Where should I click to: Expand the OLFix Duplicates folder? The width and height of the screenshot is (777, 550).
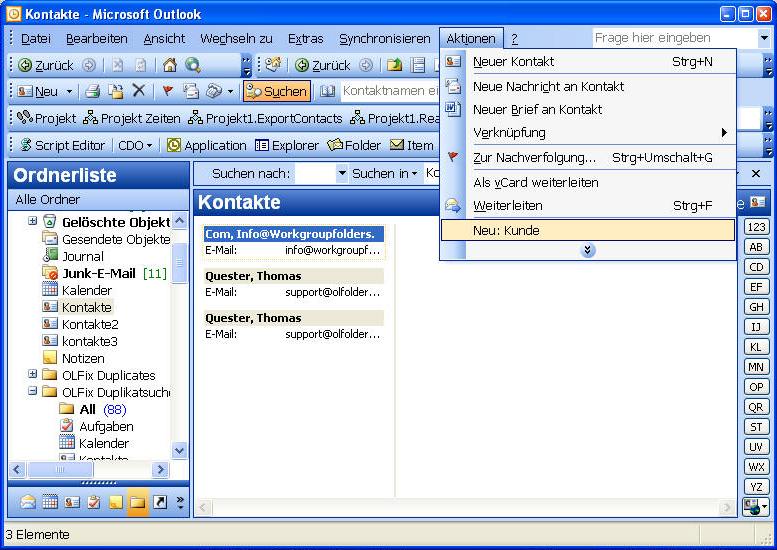tap(33, 374)
